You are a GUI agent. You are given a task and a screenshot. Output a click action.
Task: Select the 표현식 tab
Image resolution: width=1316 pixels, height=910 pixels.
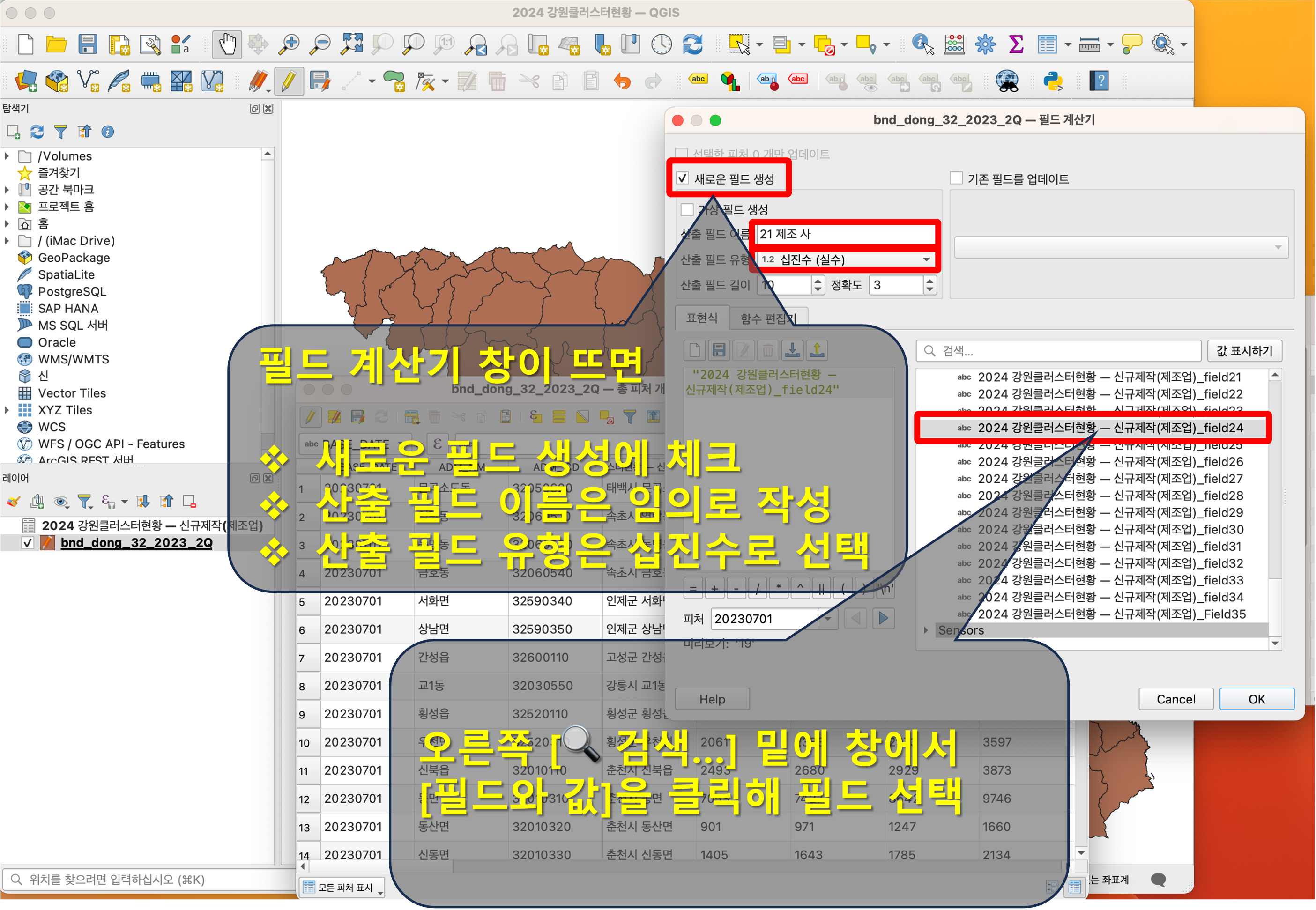[x=701, y=318]
